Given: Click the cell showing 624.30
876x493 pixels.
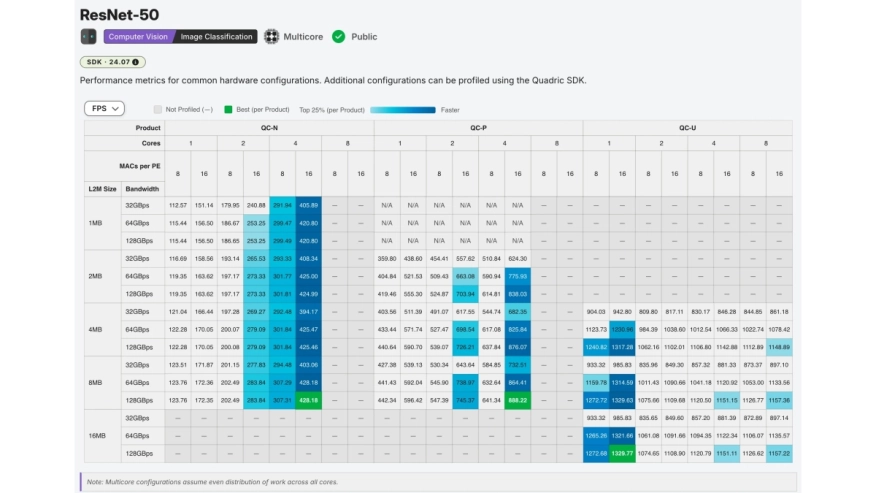Looking at the screenshot, I should point(517,258).
